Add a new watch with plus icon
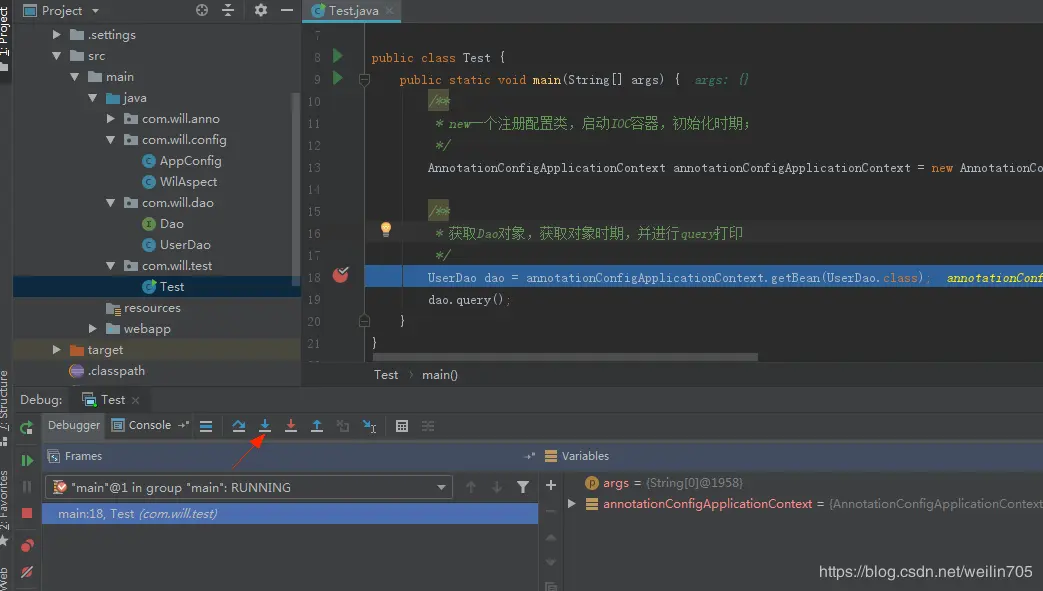 click(x=551, y=485)
